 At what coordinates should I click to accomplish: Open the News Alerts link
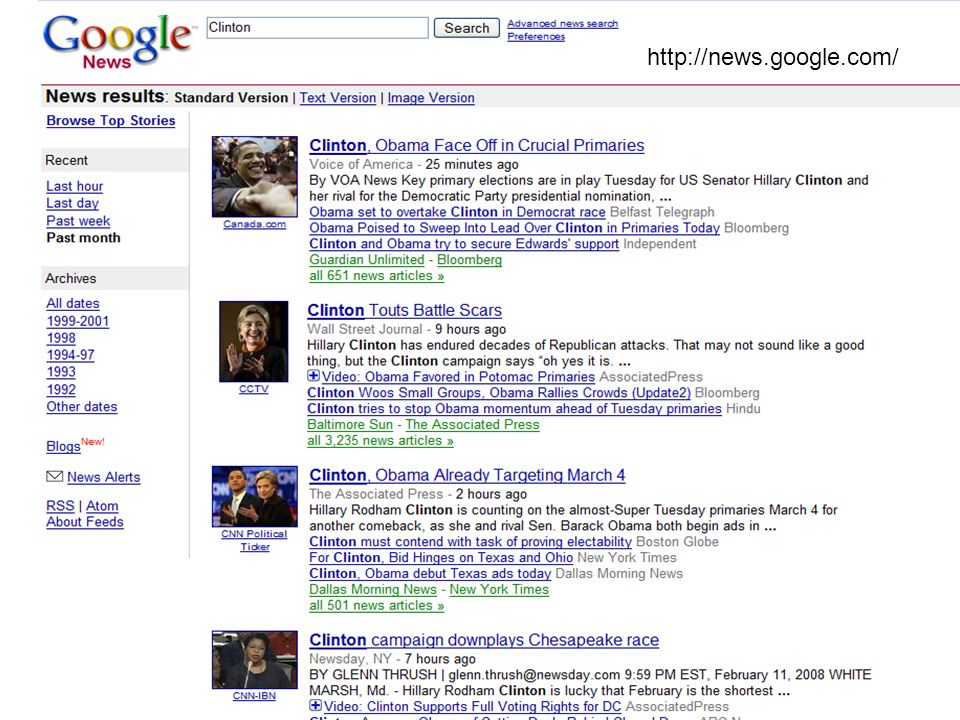pyautogui.click(x=103, y=477)
